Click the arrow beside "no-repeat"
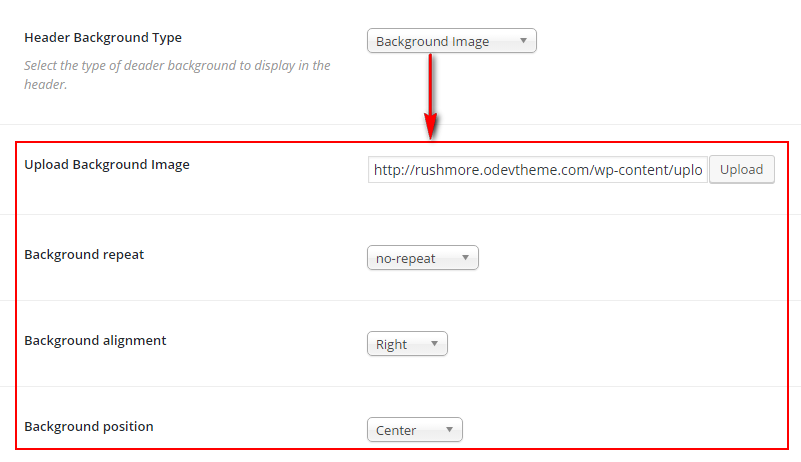 [x=465, y=258]
